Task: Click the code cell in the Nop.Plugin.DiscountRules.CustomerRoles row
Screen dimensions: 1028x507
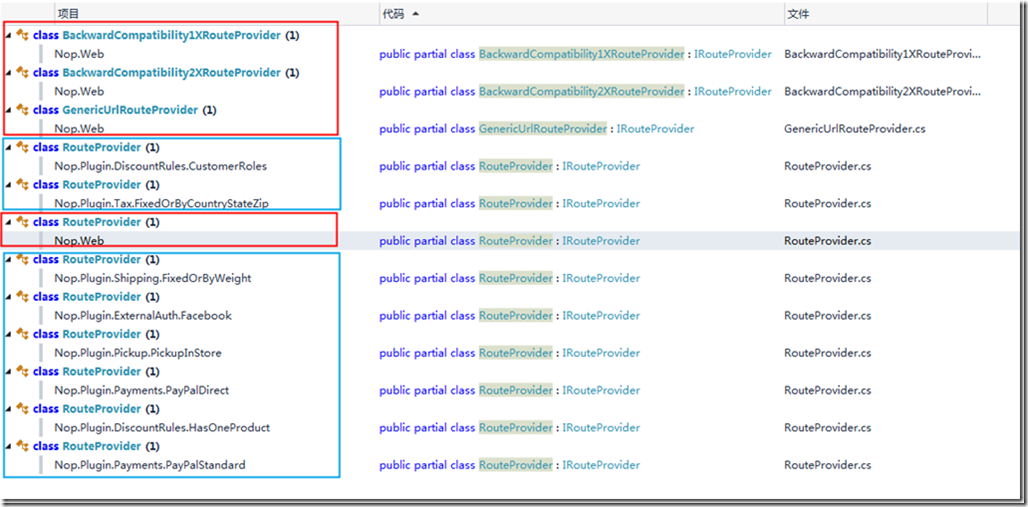Action: (509, 166)
